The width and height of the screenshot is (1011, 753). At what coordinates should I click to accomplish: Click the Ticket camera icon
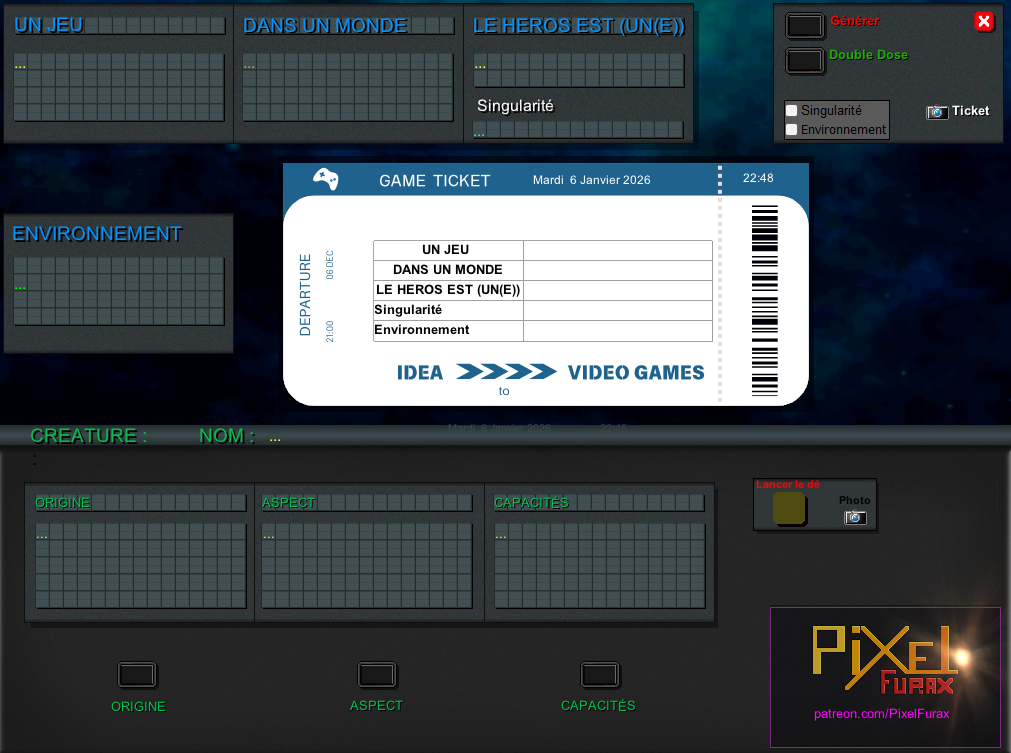[x=937, y=112]
